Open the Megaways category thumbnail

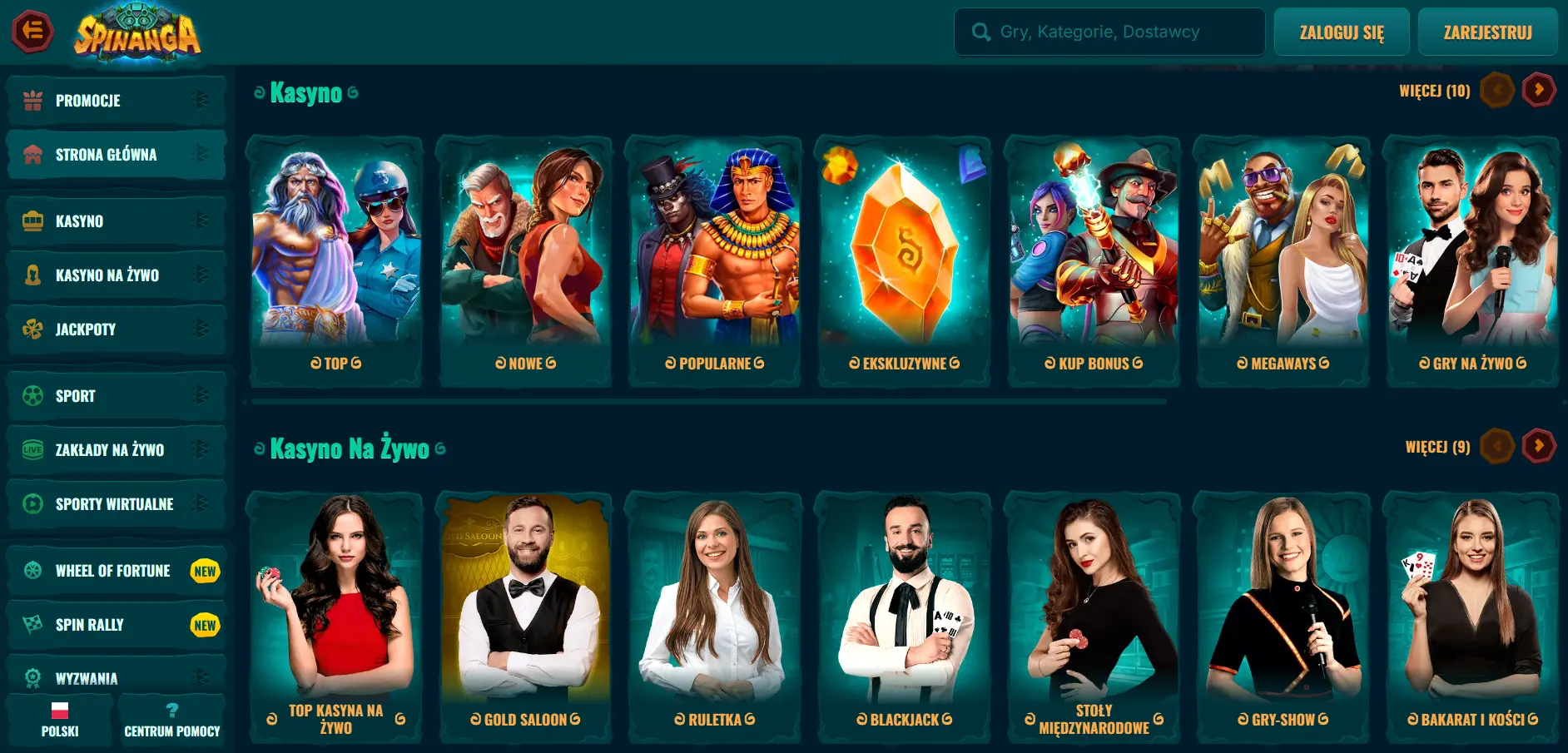pyautogui.click(x=1283, y=261)
